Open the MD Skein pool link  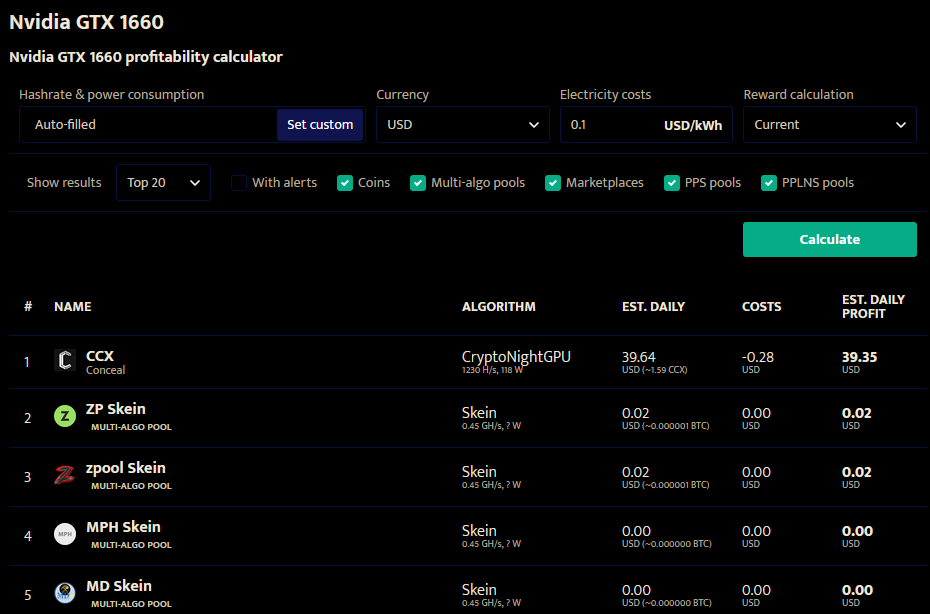pos(119,586)
